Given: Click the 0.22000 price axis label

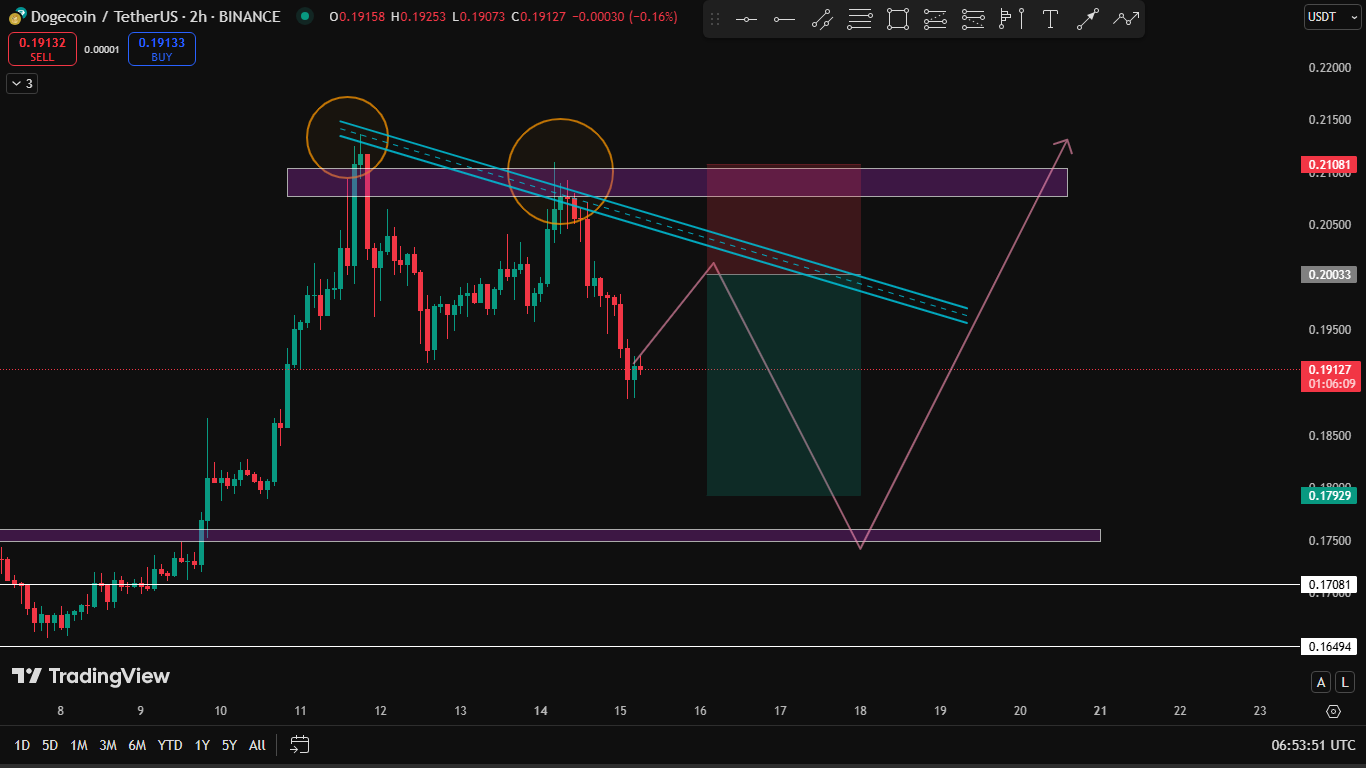Looking at the screenshot, I should (x=1328, y=68).
